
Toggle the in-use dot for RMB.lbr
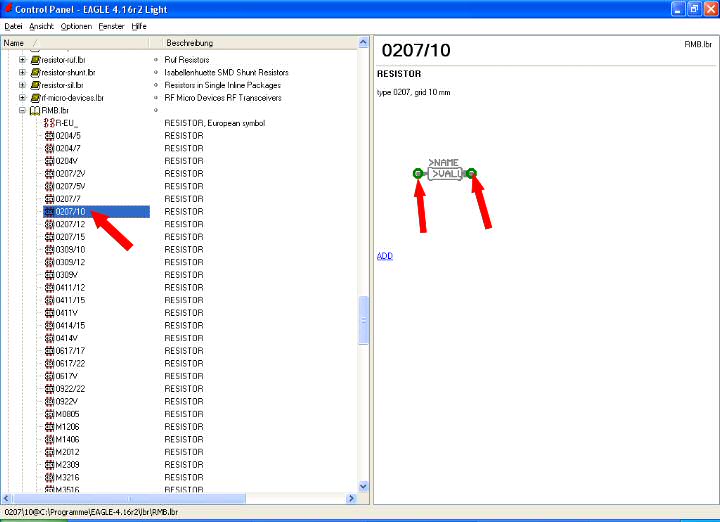156,111
